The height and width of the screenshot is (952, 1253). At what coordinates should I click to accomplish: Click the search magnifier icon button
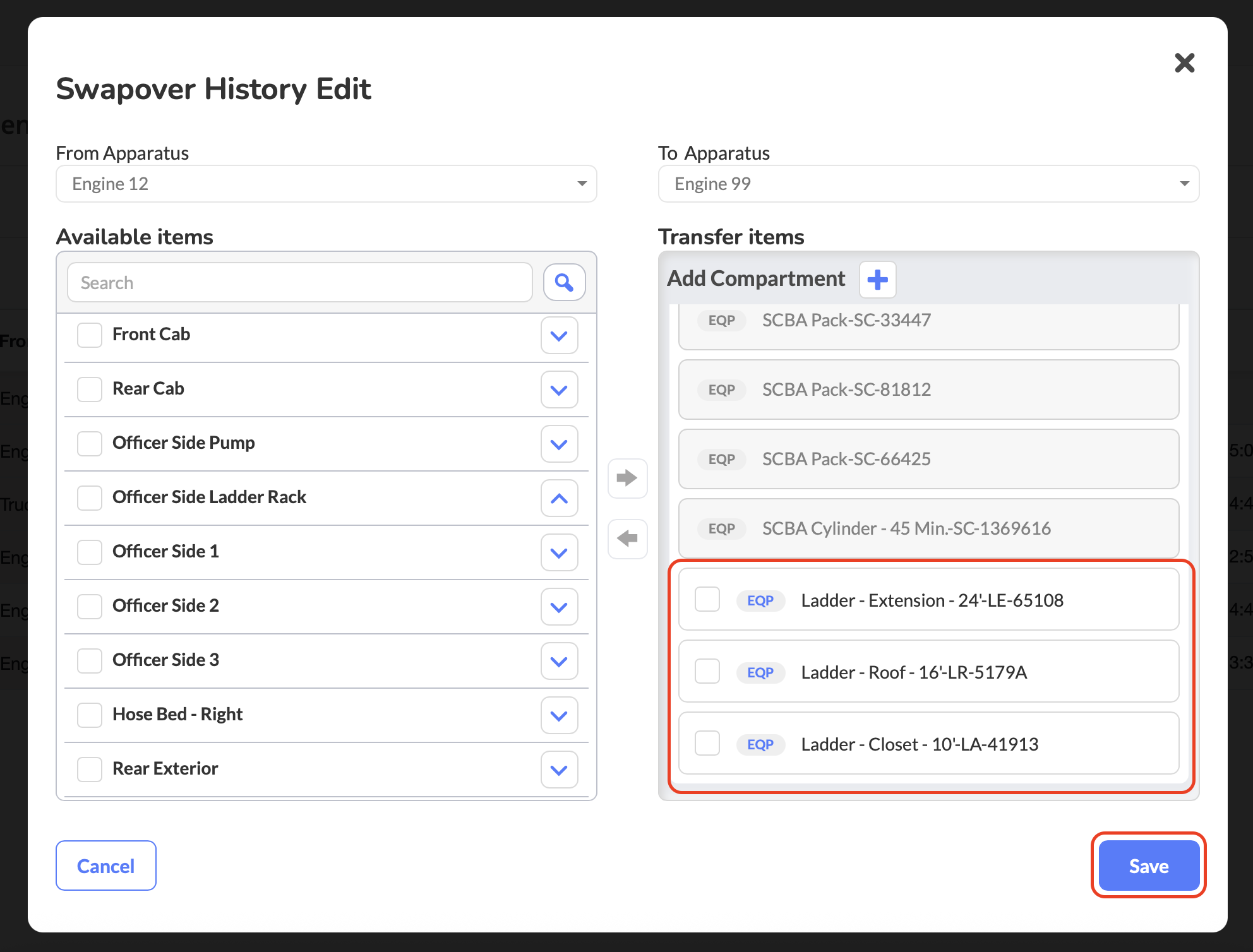[564, 282]
